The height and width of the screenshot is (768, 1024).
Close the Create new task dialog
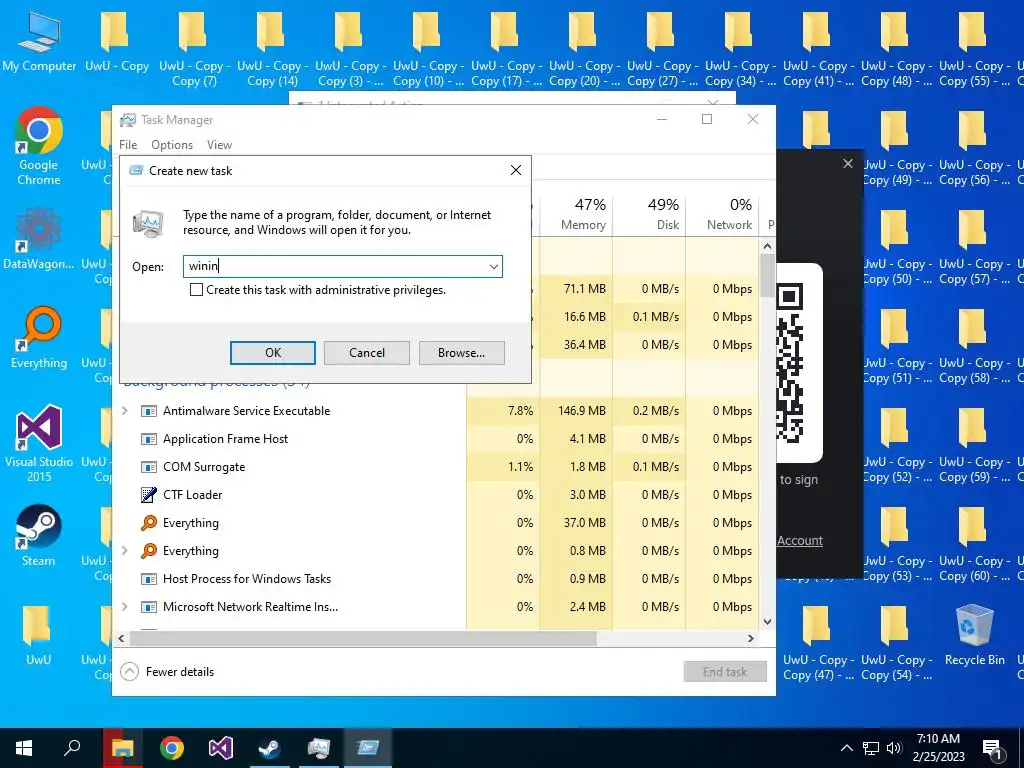click(x=515, y=170)
